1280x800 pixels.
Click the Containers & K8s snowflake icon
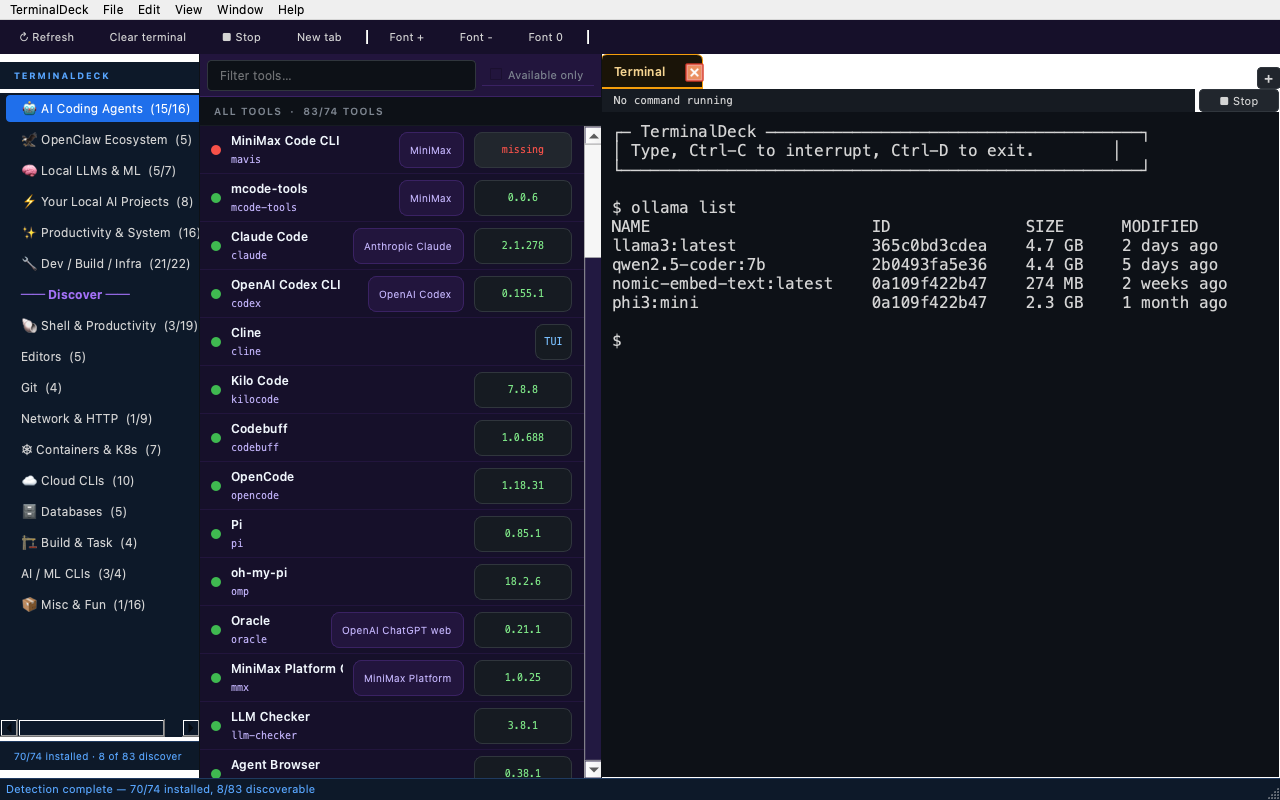pyautogui.click(x=26, y=449)
